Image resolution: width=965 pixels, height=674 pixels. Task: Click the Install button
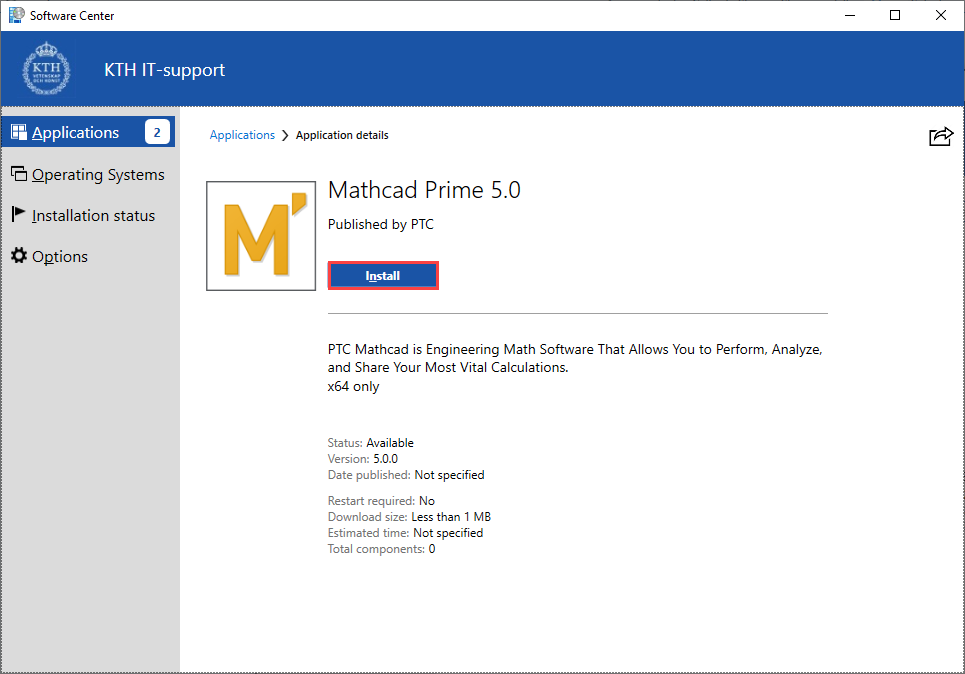point(383,276)
